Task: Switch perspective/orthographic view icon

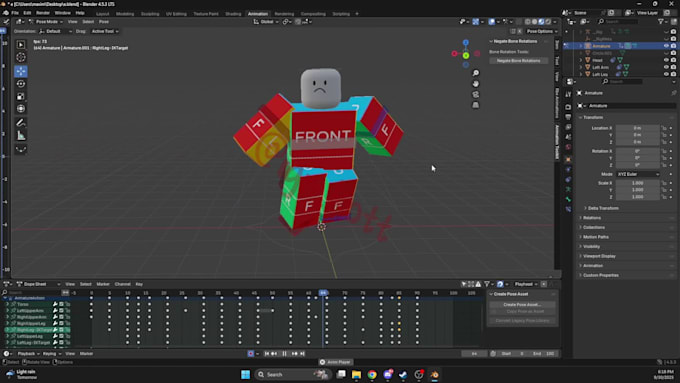Action: pos(476,105)
